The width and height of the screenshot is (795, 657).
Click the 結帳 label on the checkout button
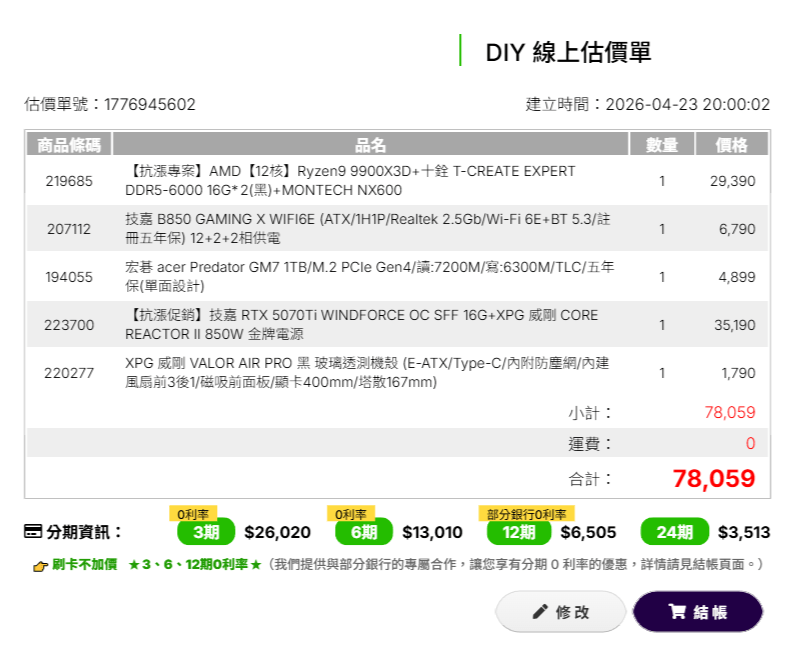point(710,612)
